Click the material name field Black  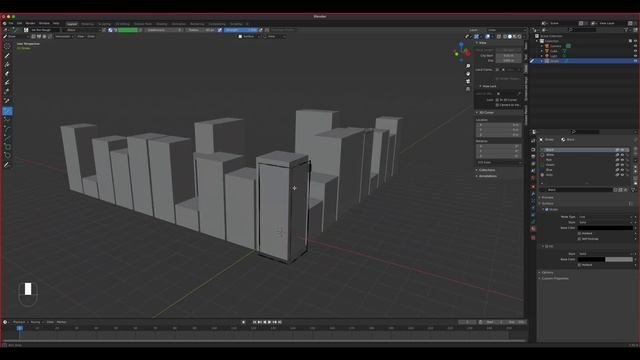point(580,190)
